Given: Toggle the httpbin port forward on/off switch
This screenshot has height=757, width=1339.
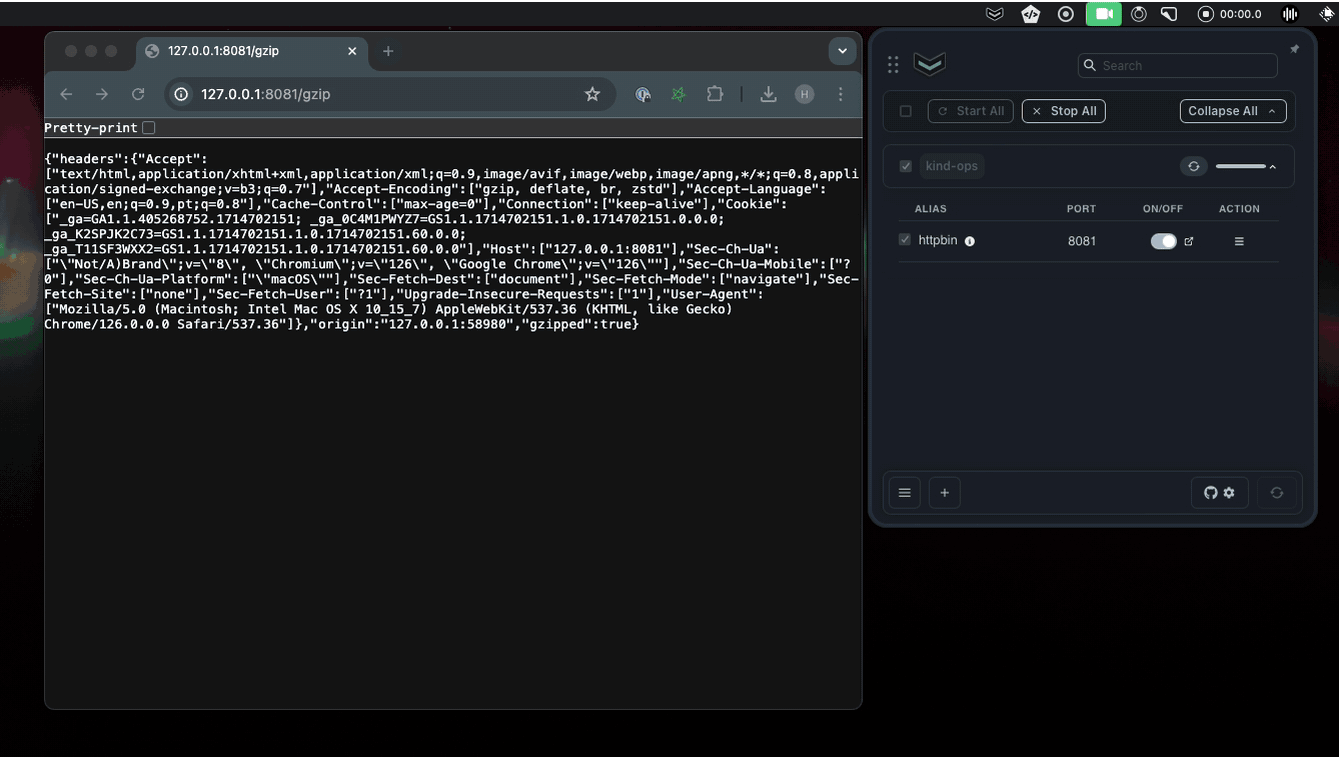Looking at the screenshot, I should click(x=1163, y=240).
